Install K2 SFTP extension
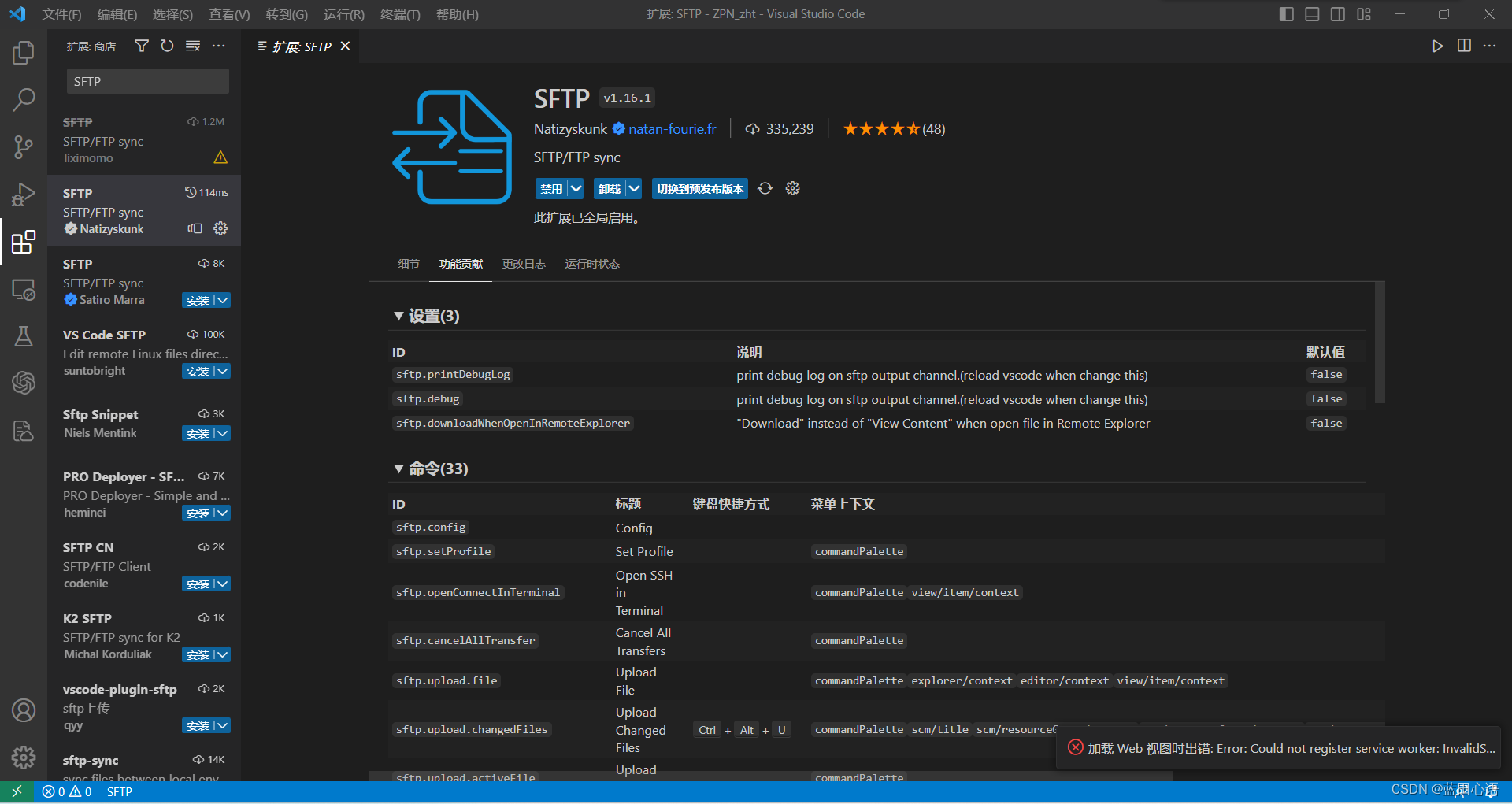Viewport: 1512px width, 804px height. [x=198, y=654]
